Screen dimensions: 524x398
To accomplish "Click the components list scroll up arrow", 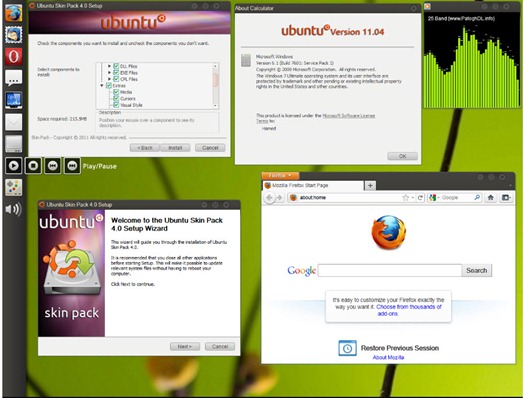I will point(215,66).
